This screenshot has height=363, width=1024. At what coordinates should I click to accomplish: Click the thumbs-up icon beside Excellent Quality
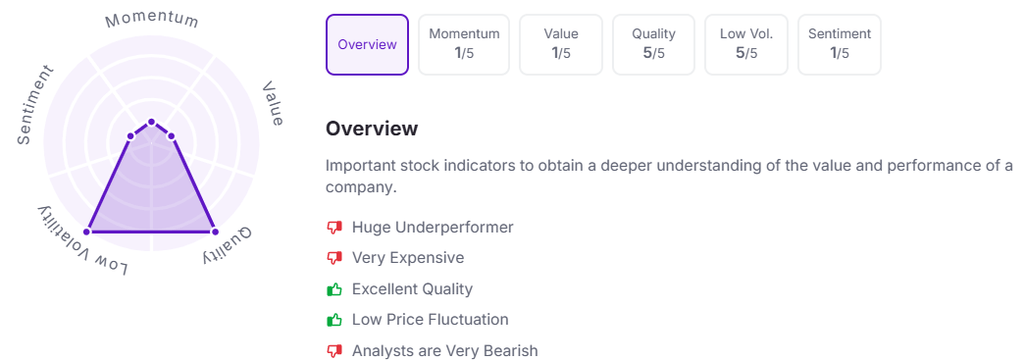click(x=334, y=289)
